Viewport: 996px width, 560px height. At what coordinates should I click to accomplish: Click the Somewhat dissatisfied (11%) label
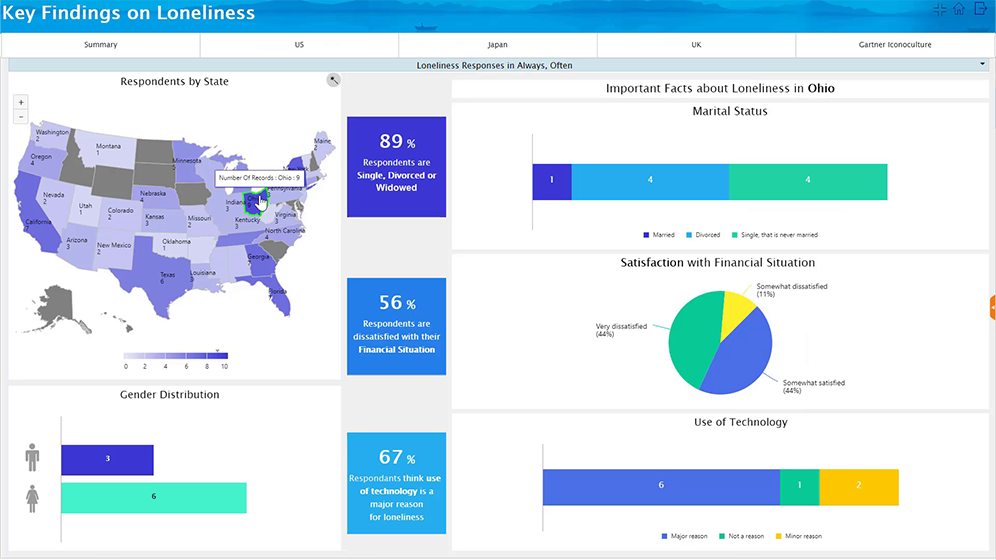coord(791,290)
